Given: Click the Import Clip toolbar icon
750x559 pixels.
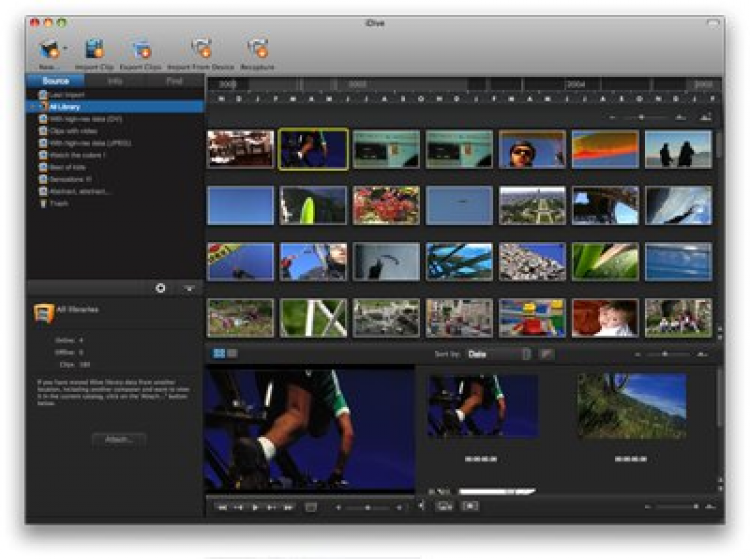Looking at the screenshot, I should point(94,48).
